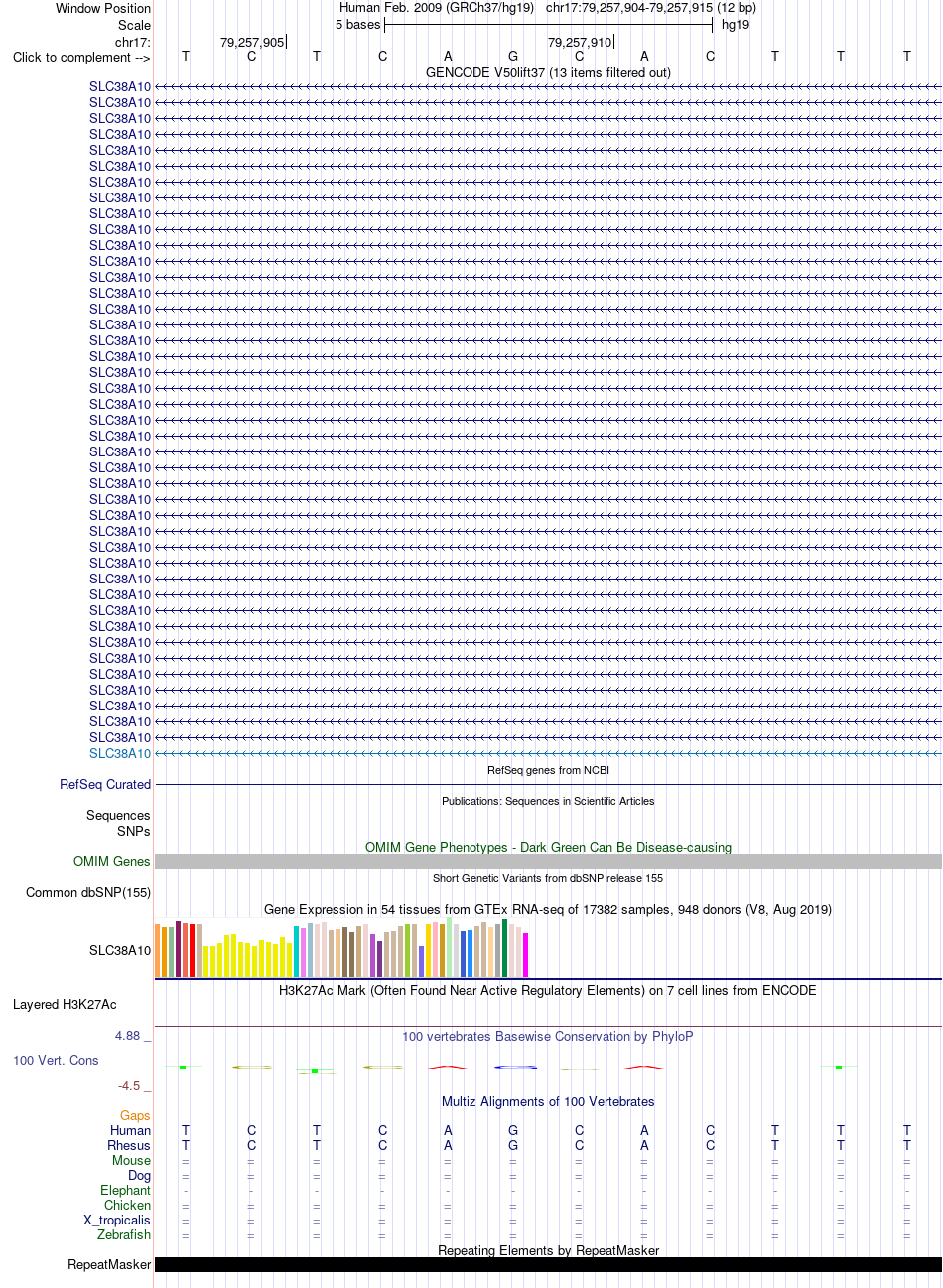The width and height of the screenshot is (943, 1288).
Task: Open '100 vertebrates Basewise Conservation by PhyloP' title
Action: click(x=548, y=1036)
